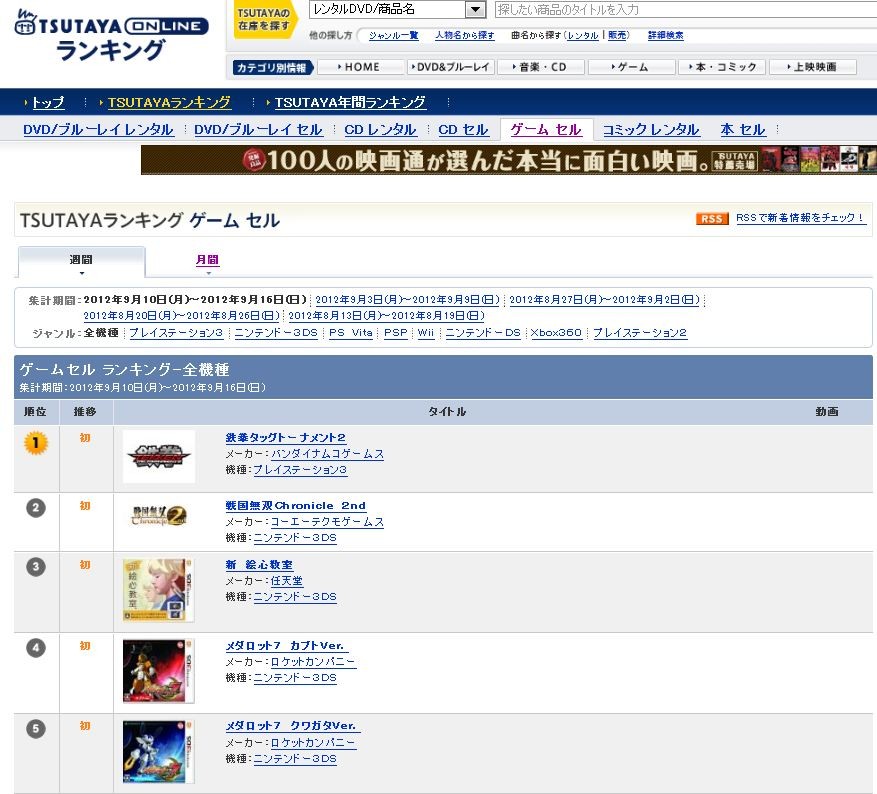Switch to CD セル tab
Viewport: 877px width, 794px height.
coord(464,130)
